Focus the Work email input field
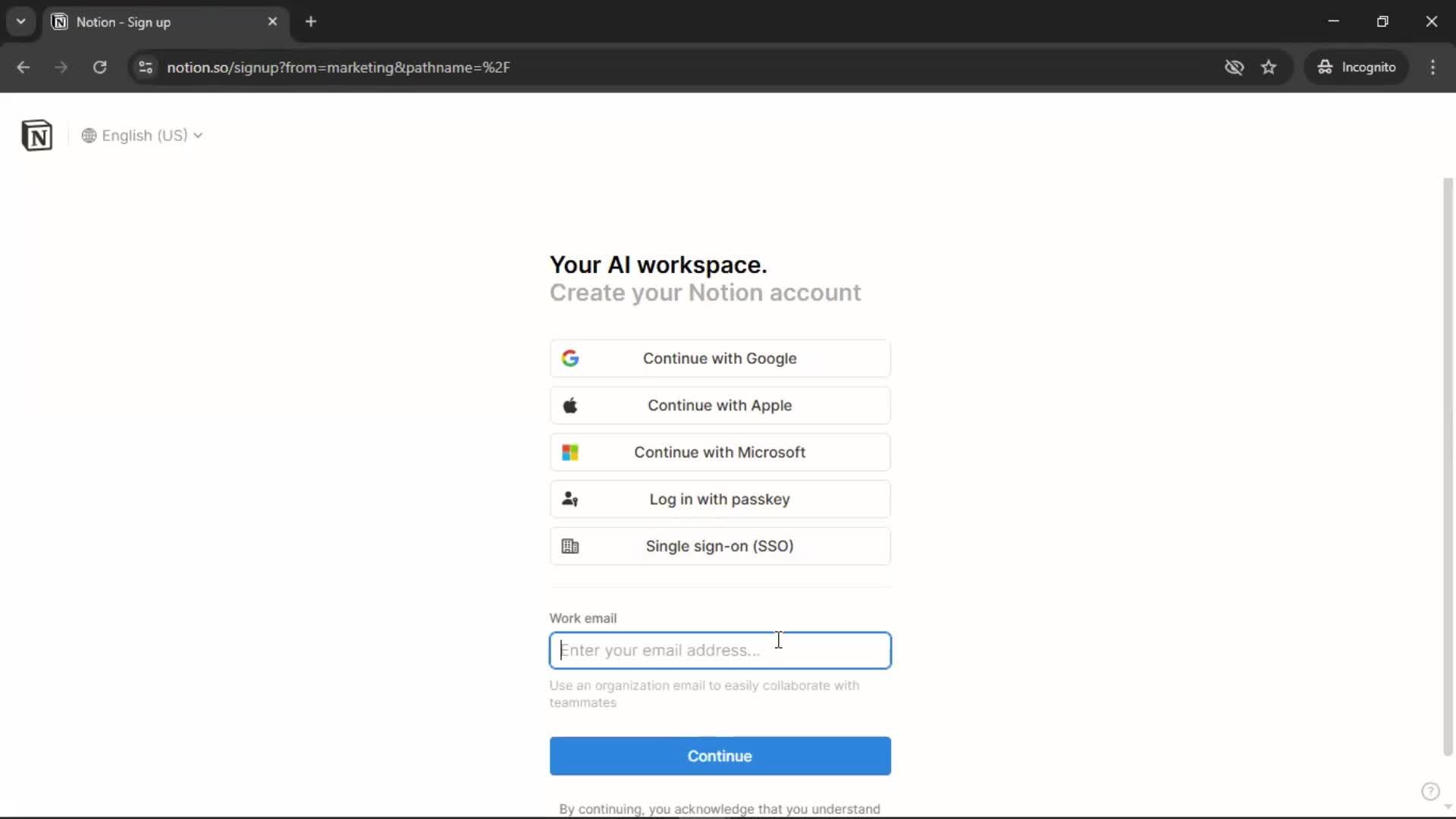The height and width of the screenshot is (819, 1456). [x=720, y=651]
